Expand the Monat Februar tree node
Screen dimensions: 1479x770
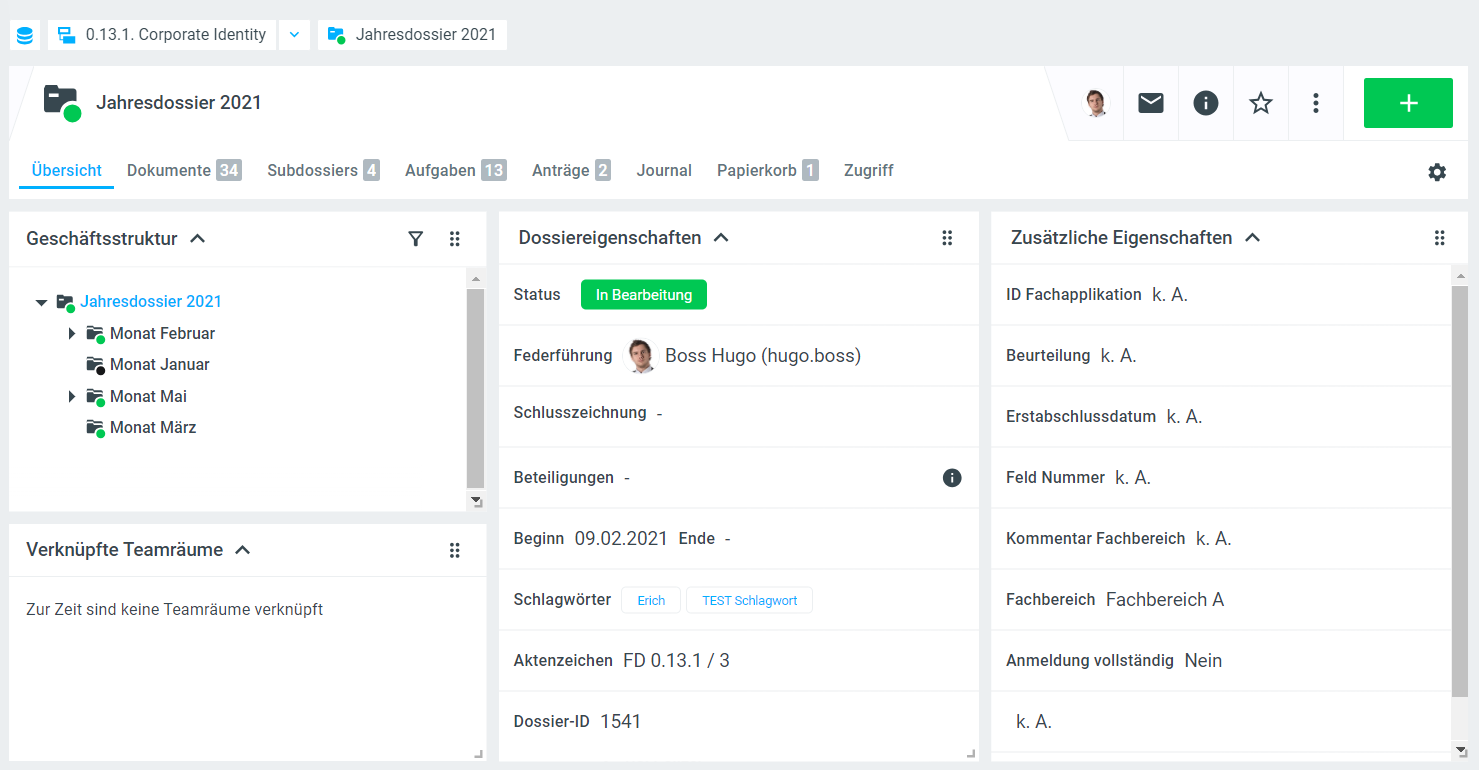pos(72,333)
